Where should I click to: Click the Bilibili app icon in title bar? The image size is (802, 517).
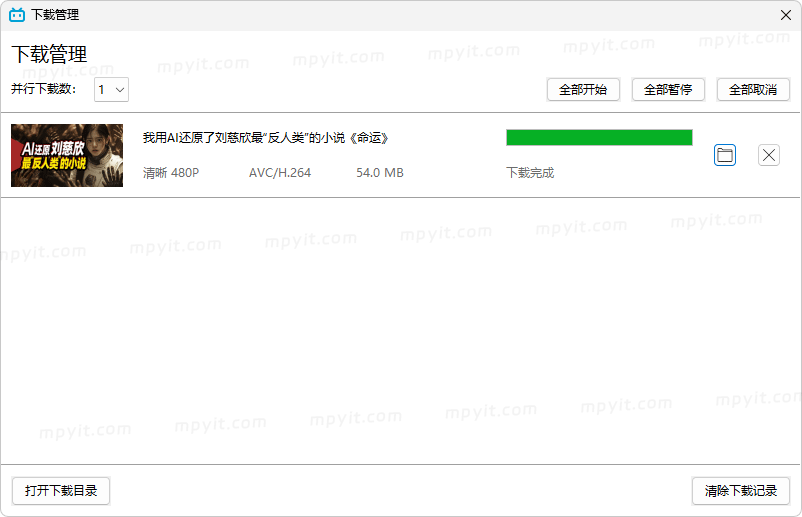coord(17,15)
